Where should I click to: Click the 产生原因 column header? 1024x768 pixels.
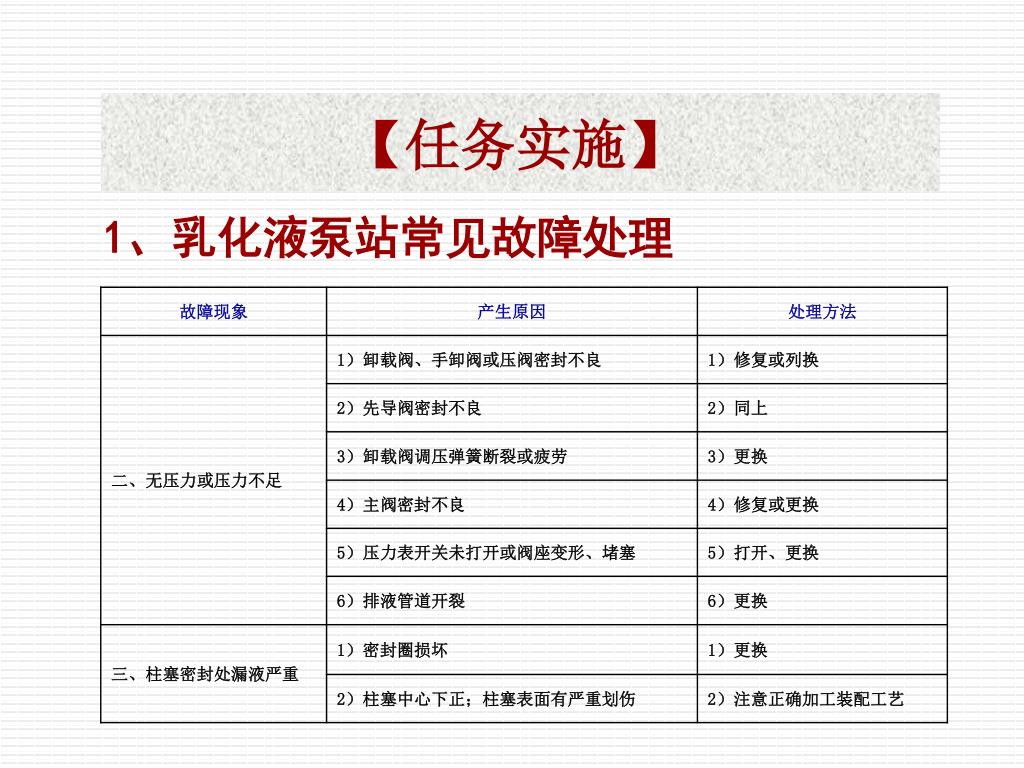pos(511,312)
